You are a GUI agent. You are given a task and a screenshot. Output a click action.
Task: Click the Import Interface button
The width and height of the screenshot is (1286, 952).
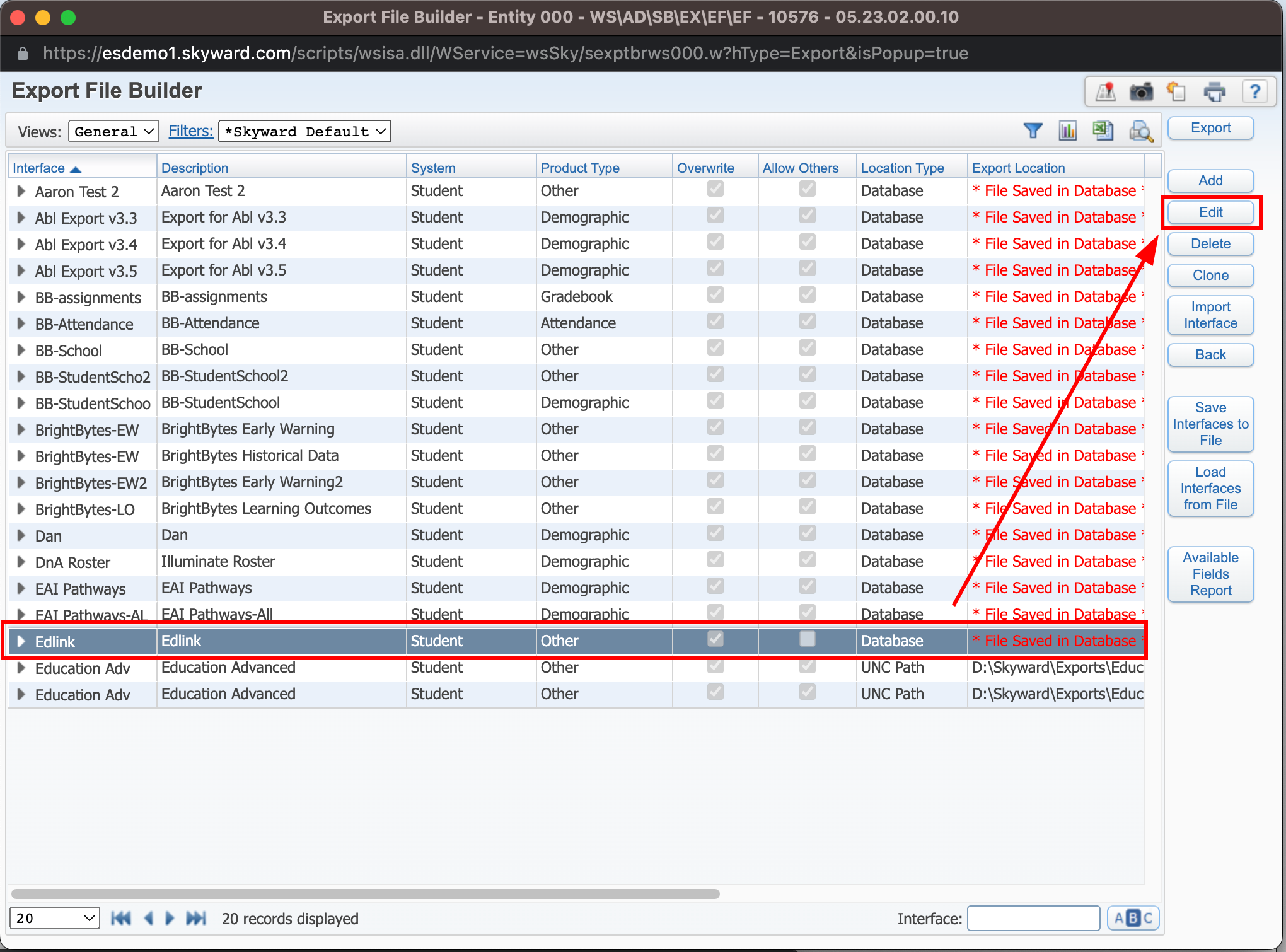click(1210, 315)
